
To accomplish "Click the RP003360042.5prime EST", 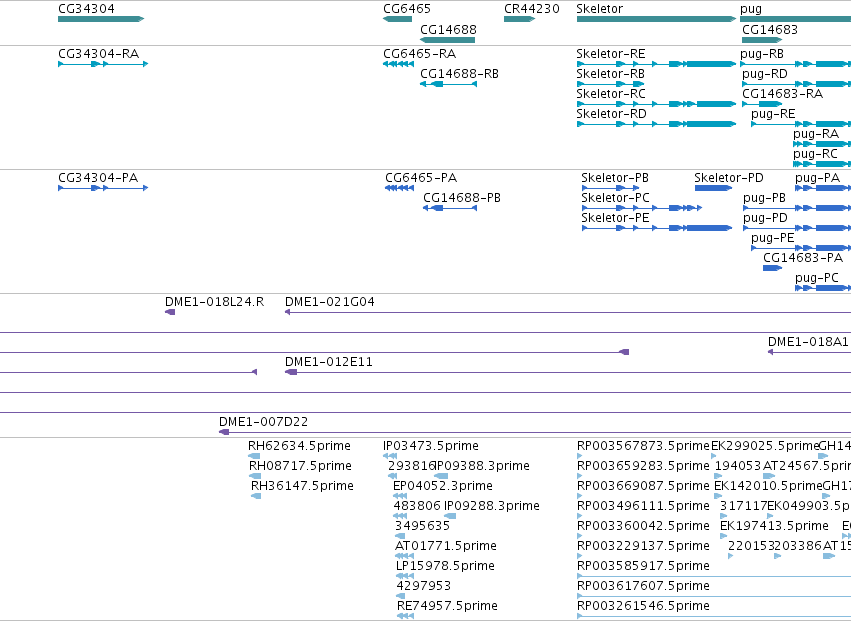I will click(580, 537).
